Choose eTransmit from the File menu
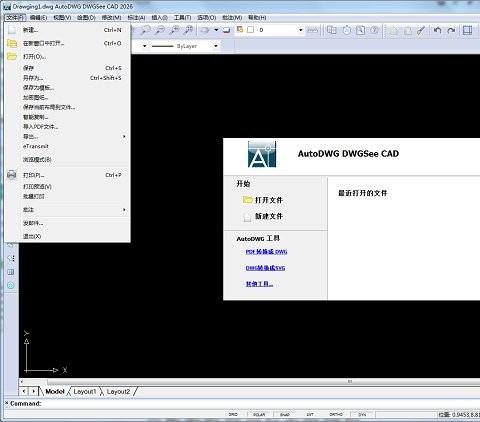The height and width of the screenshot is (422, 480). pos(67,146)
